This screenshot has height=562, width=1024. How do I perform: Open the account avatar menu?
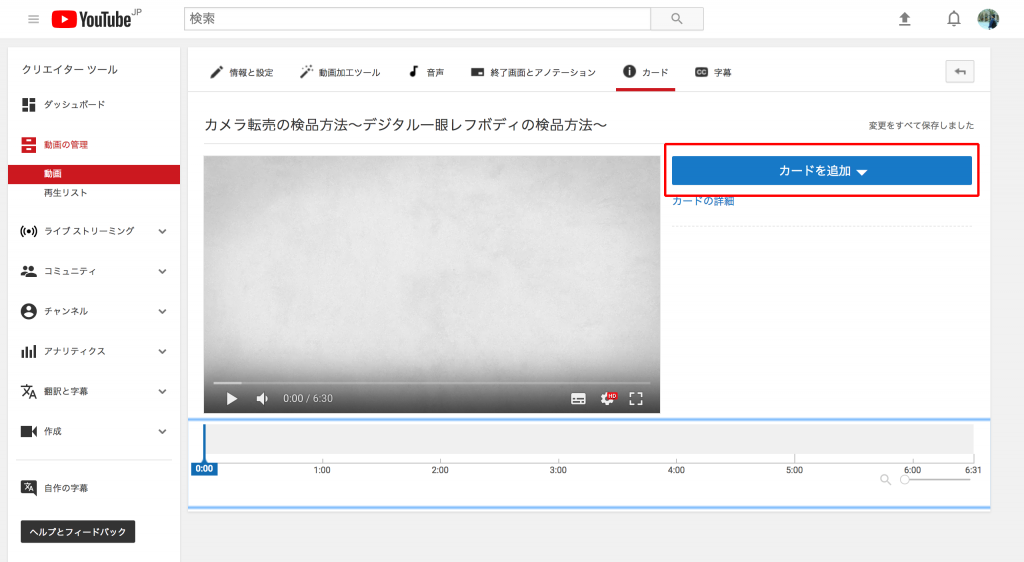[x=988, y=19]
